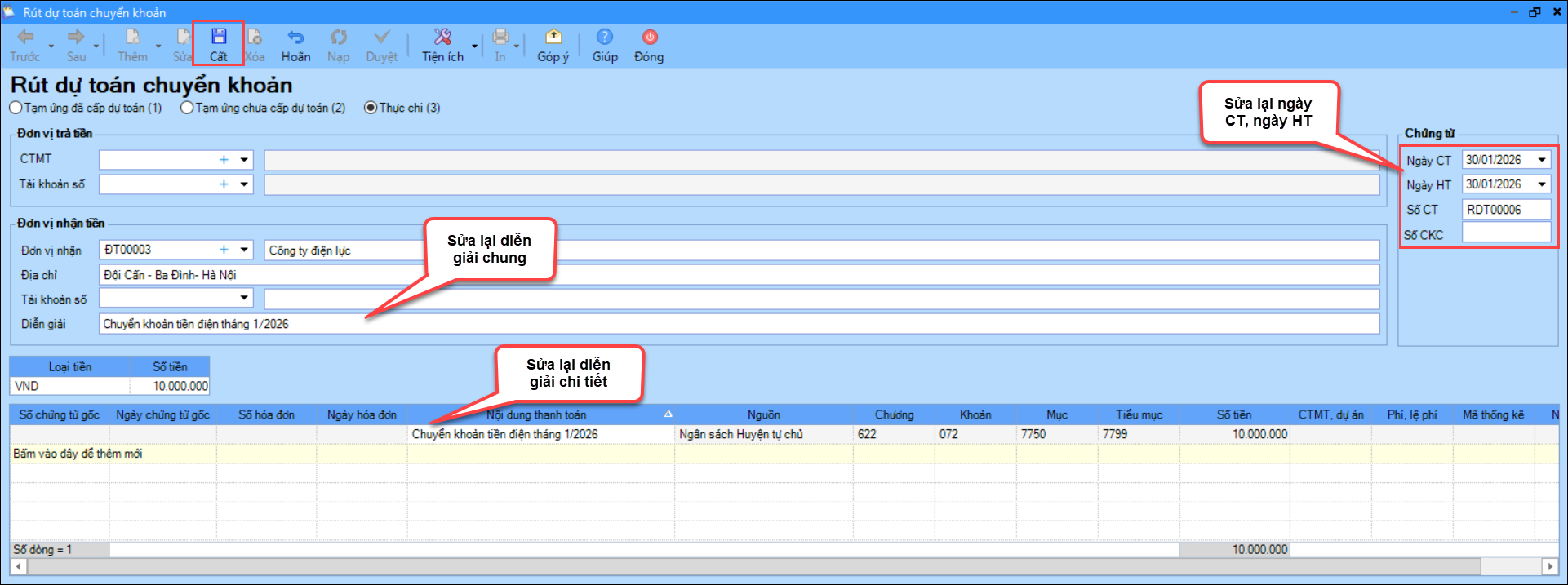1568x585 pixels.
Task: Click the scroll left arrow of grid
Action: tap(18, 566)
